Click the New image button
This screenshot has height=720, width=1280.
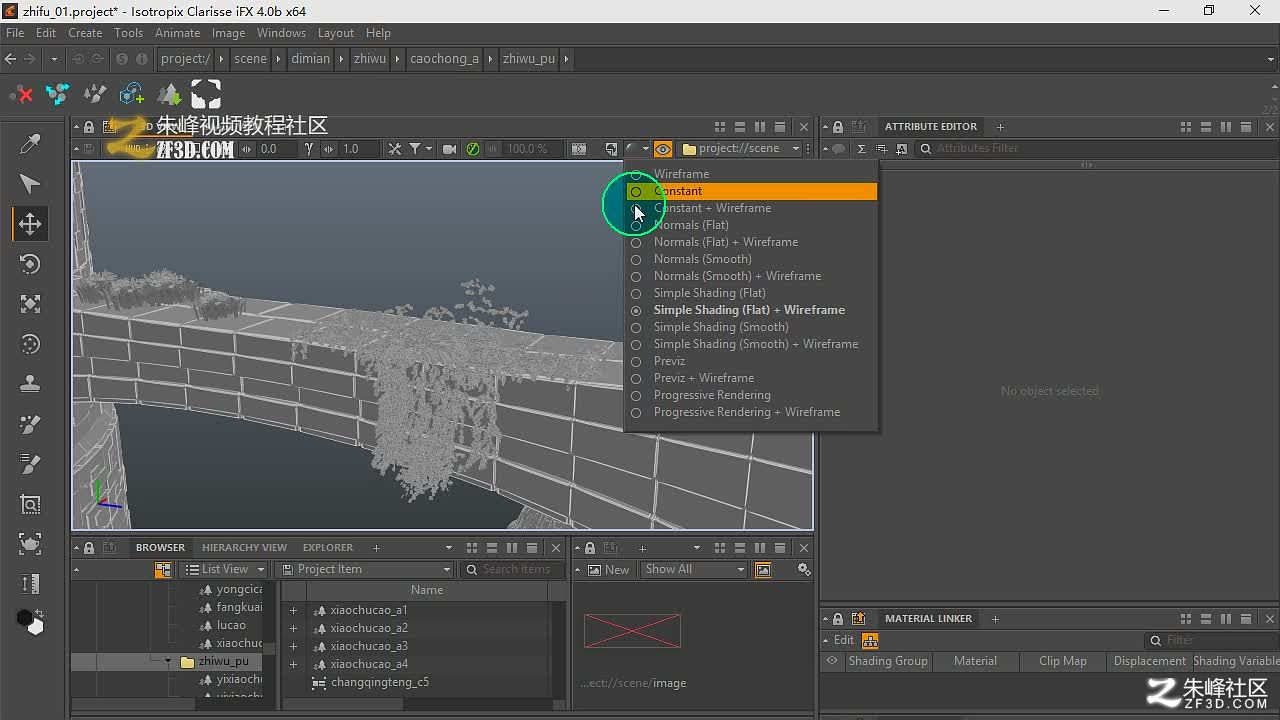click(x=608, y=570)
